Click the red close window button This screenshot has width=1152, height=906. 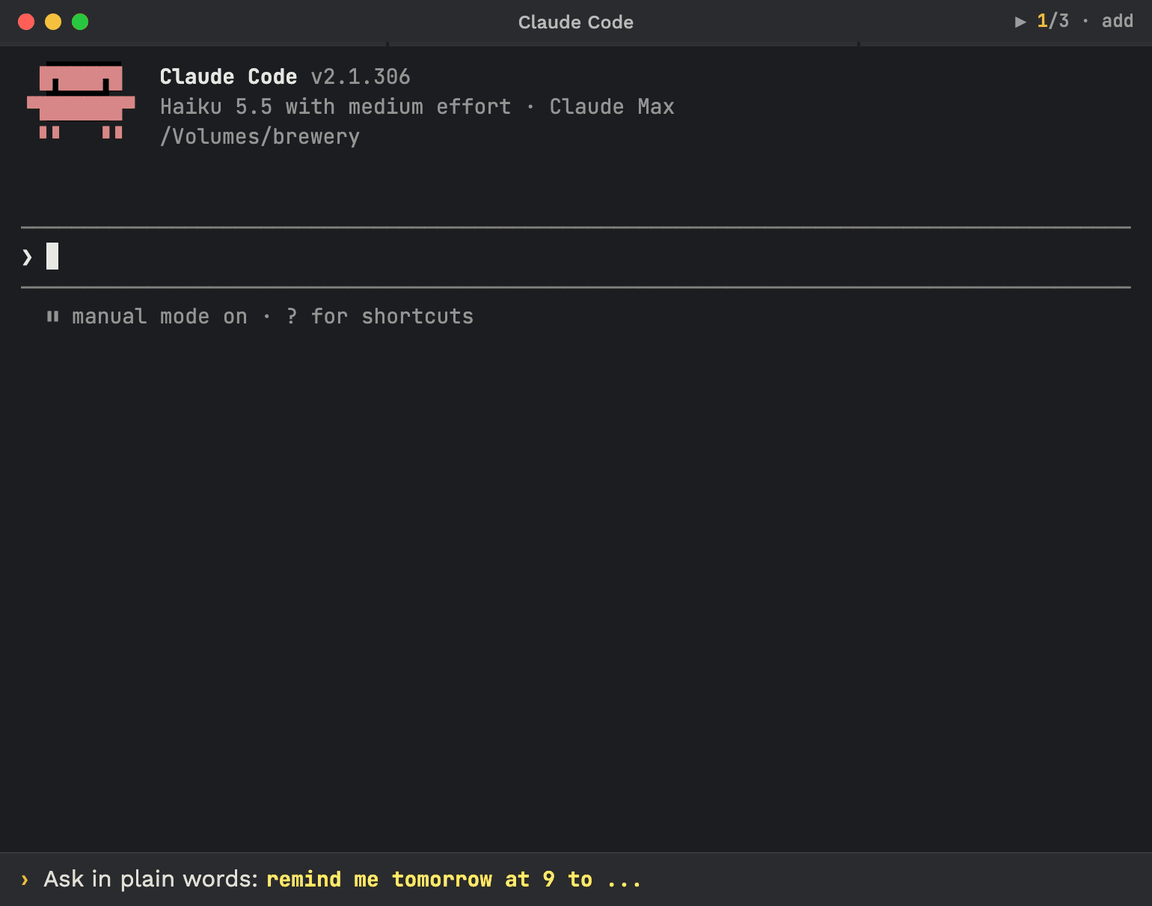click(x=26, y=22)
